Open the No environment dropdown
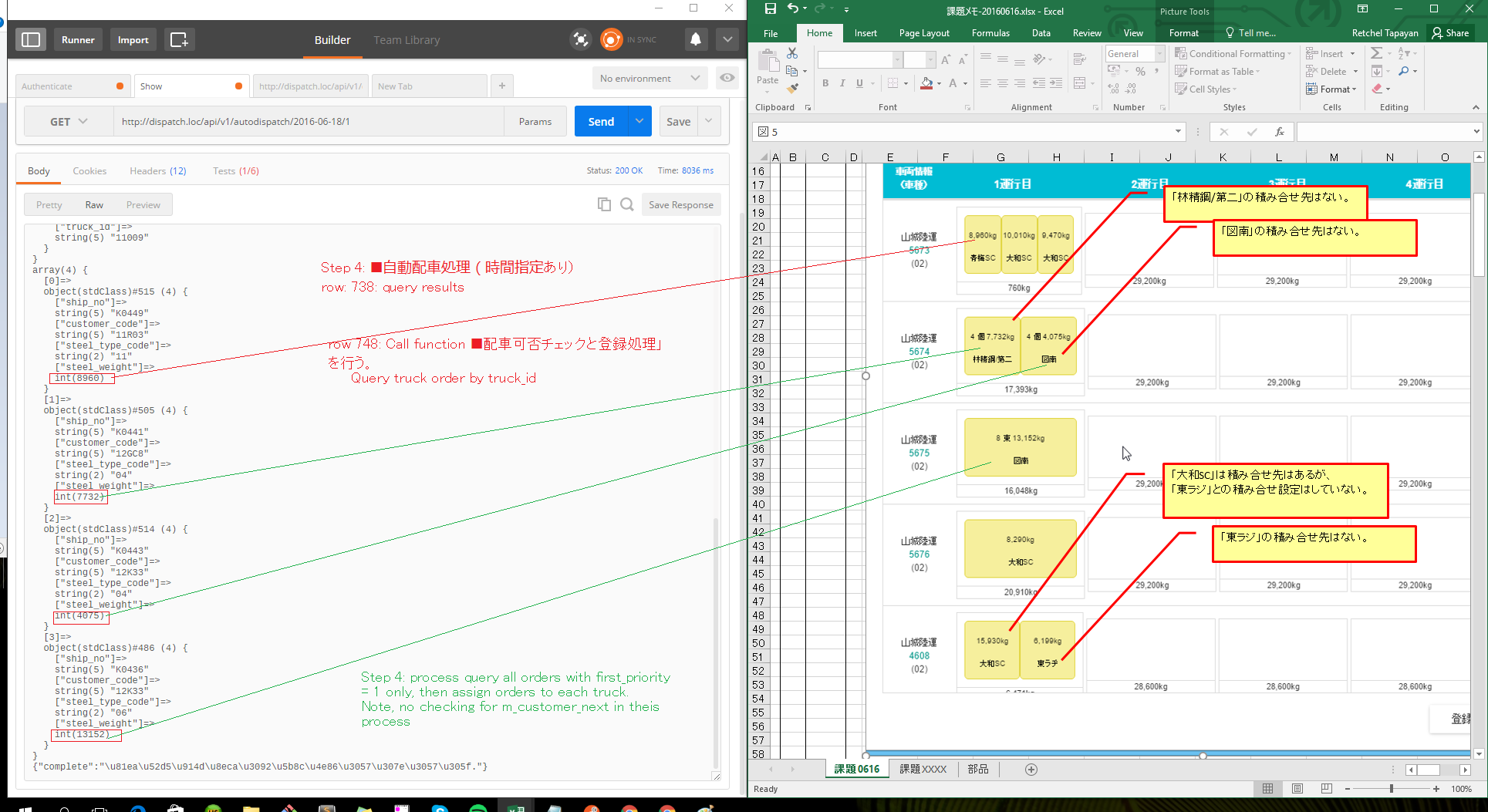Viewport: 1488px width, 812px height. click(x=650, y=78)
